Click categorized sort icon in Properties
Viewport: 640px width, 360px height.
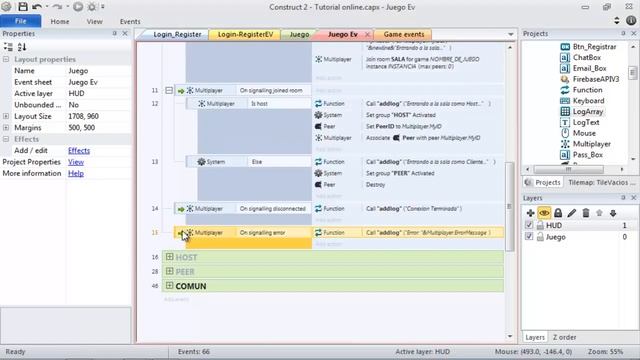click(x=8, y=47)
